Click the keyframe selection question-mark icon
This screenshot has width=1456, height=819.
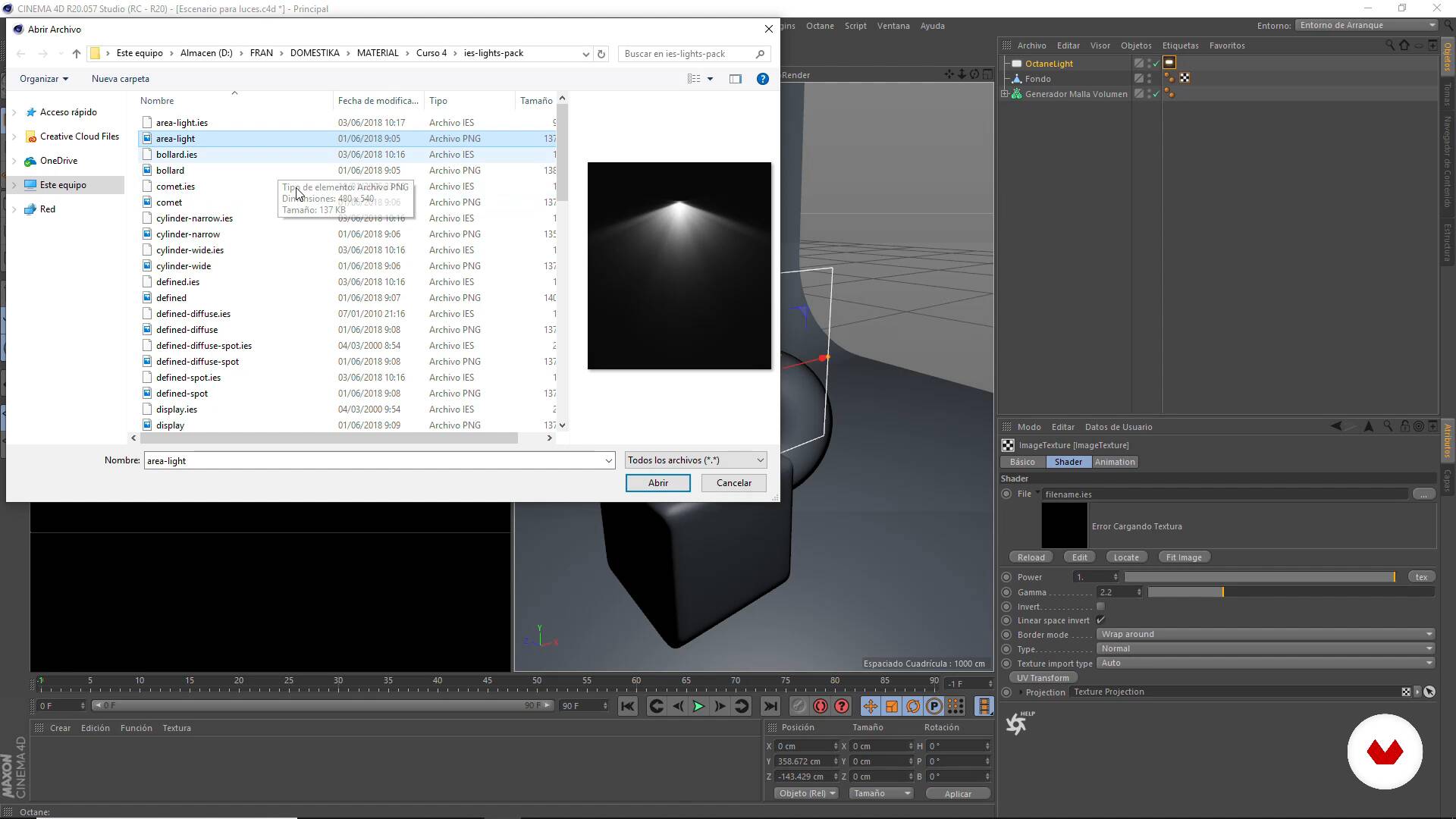842,707
